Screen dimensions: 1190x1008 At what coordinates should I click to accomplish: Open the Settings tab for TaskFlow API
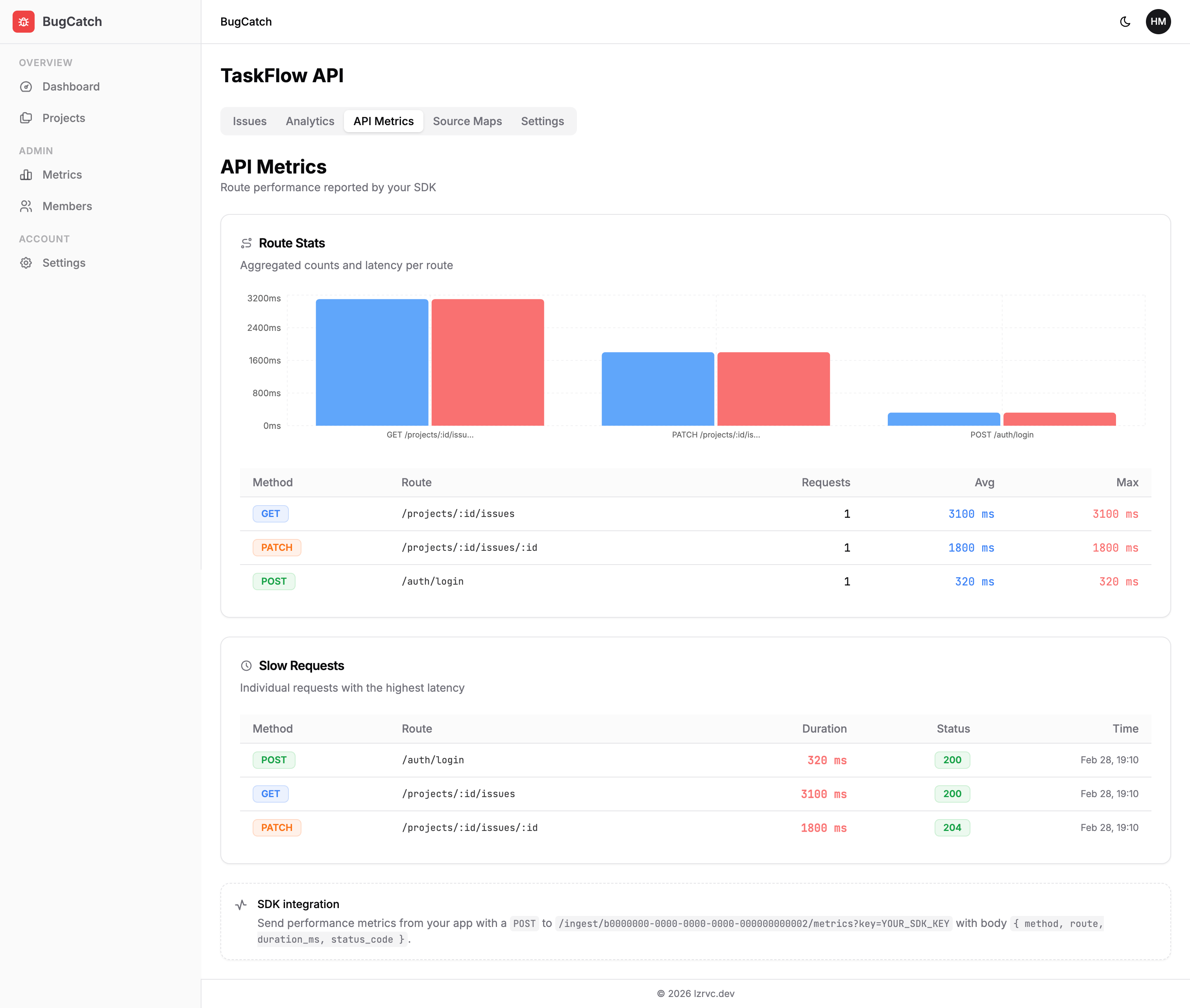542,121
